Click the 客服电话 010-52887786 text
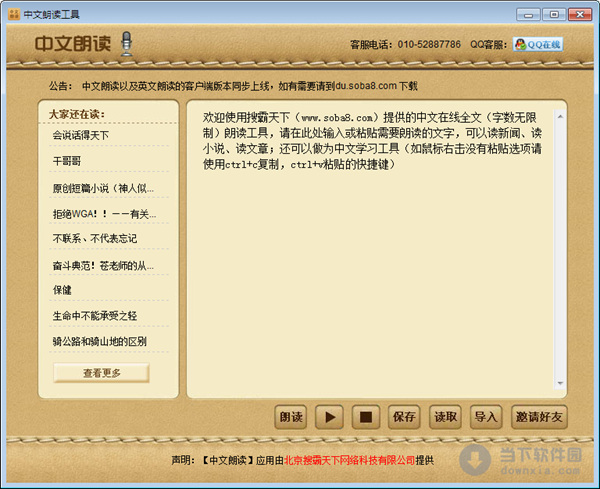Image resolution: width=600 pixels, height=489 pixels. [405, 44]
